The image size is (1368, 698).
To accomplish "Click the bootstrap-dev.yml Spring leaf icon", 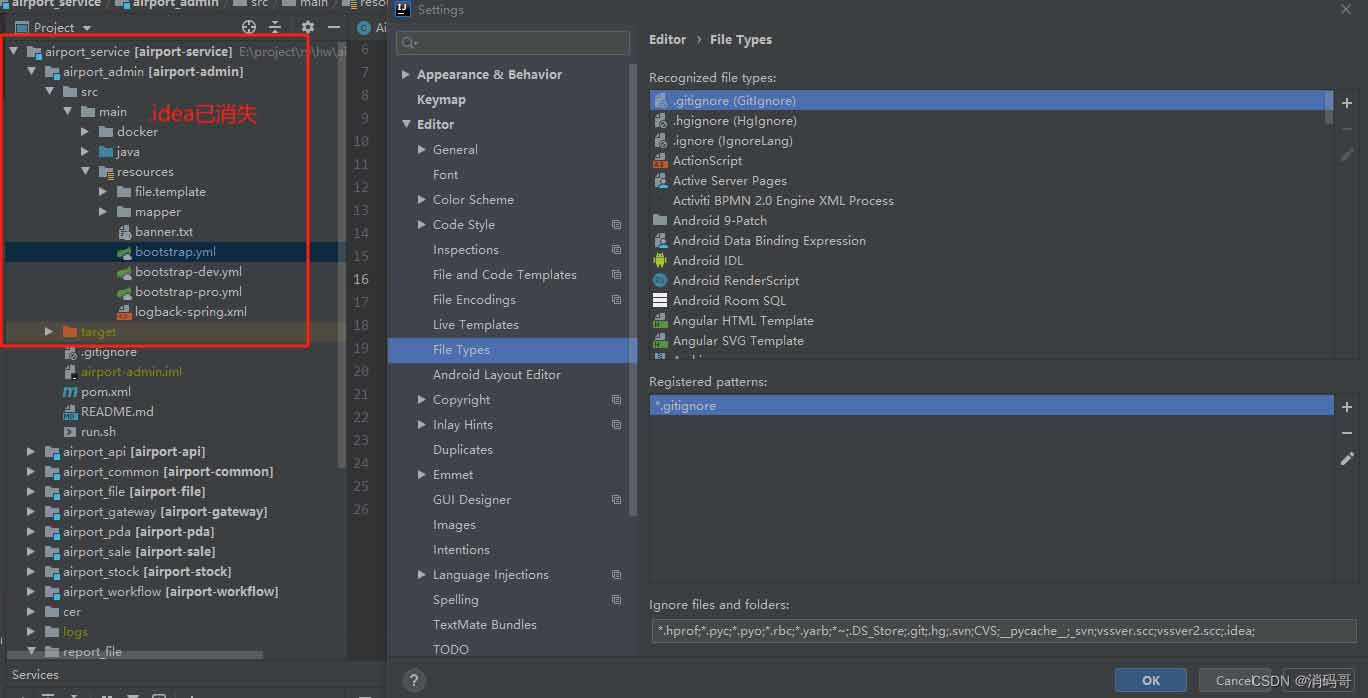I will coord(124,272).
